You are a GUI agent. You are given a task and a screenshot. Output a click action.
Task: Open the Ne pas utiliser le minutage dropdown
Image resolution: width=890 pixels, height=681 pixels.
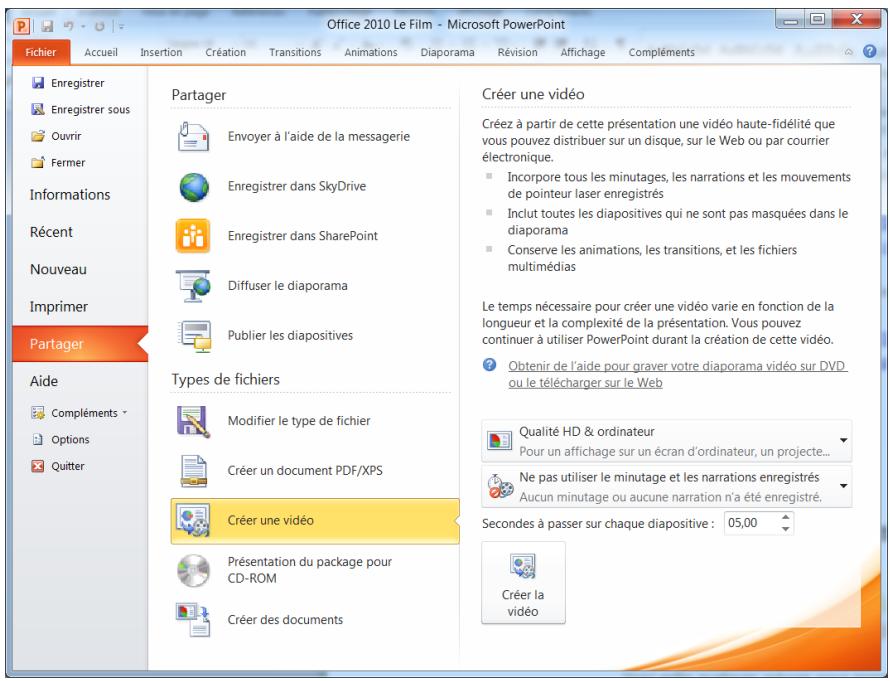(666, 486)
